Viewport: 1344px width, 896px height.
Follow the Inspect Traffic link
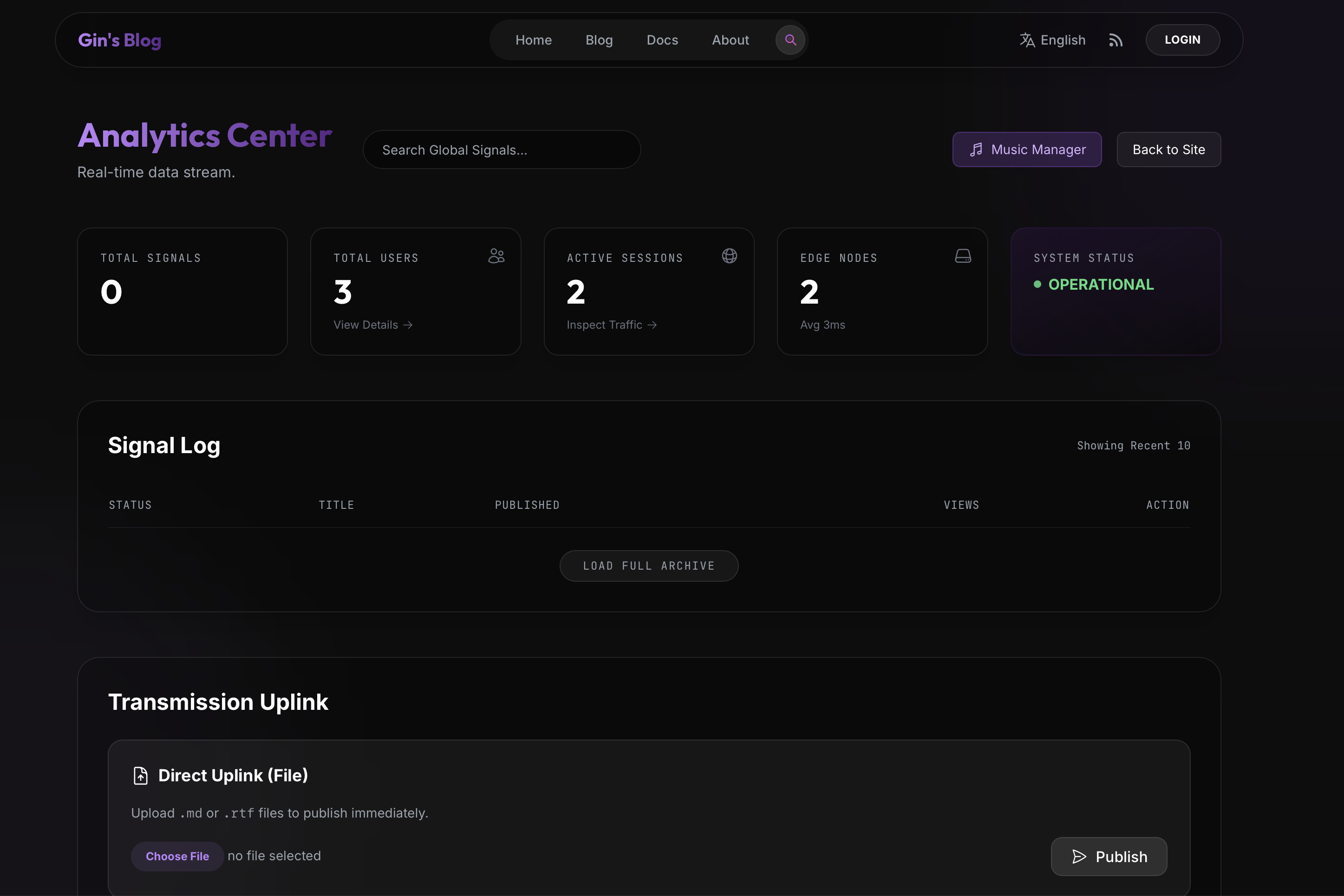[x=612, y=325]
